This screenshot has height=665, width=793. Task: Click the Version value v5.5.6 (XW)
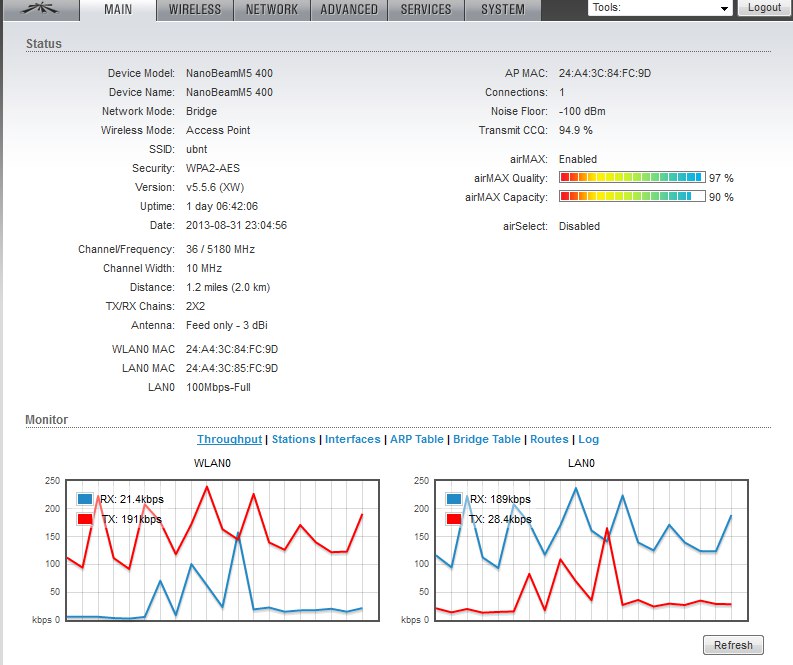coord(215,187)
